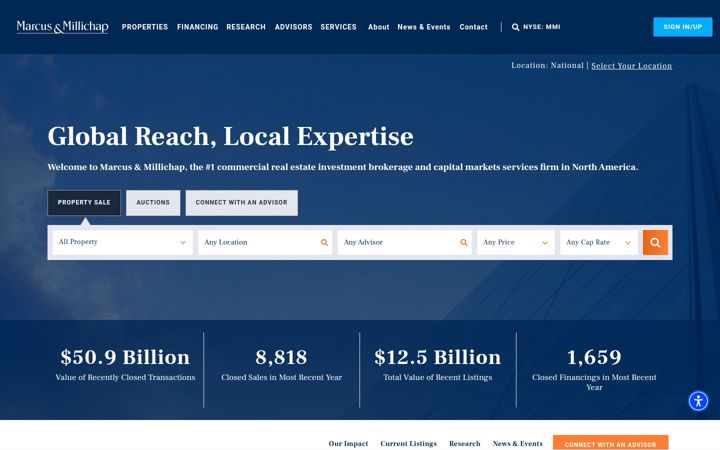The height and width of the screenshot is (450, 720).
Task: Click the Location: National text
Action: coord(547,66)
